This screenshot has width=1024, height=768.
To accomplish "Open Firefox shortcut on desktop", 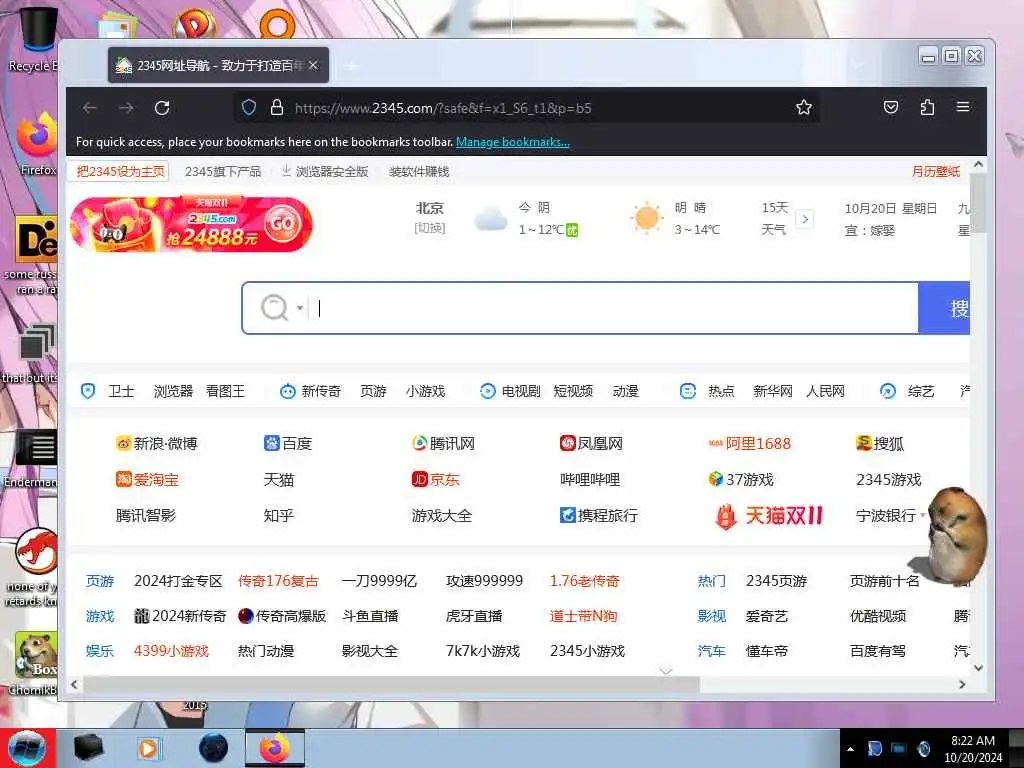I will coord(36,144).
